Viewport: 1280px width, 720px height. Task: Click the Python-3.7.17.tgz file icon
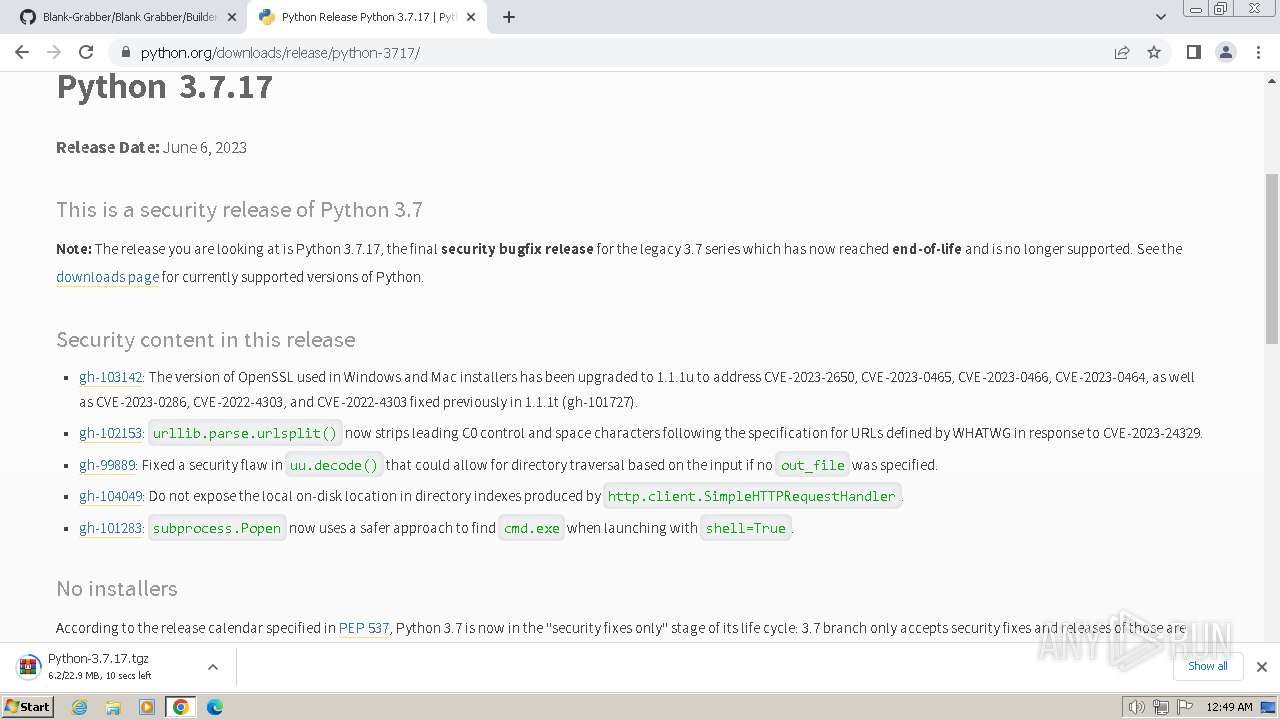(x=28, y=667)
